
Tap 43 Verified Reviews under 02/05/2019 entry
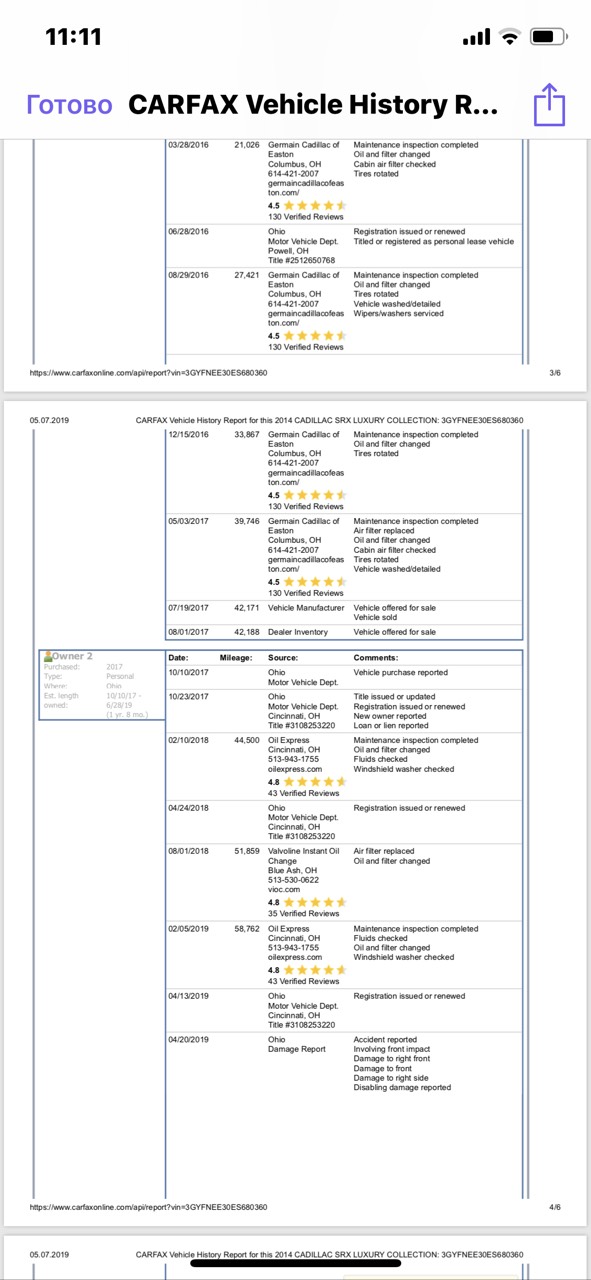[304, 981]
